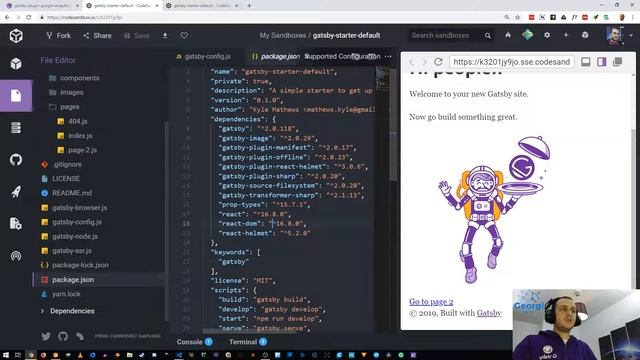Open the gatsby-browser.js file
The width and height of the screenshot is (640, 360).
pyautogui.click(x=74, y=208)
